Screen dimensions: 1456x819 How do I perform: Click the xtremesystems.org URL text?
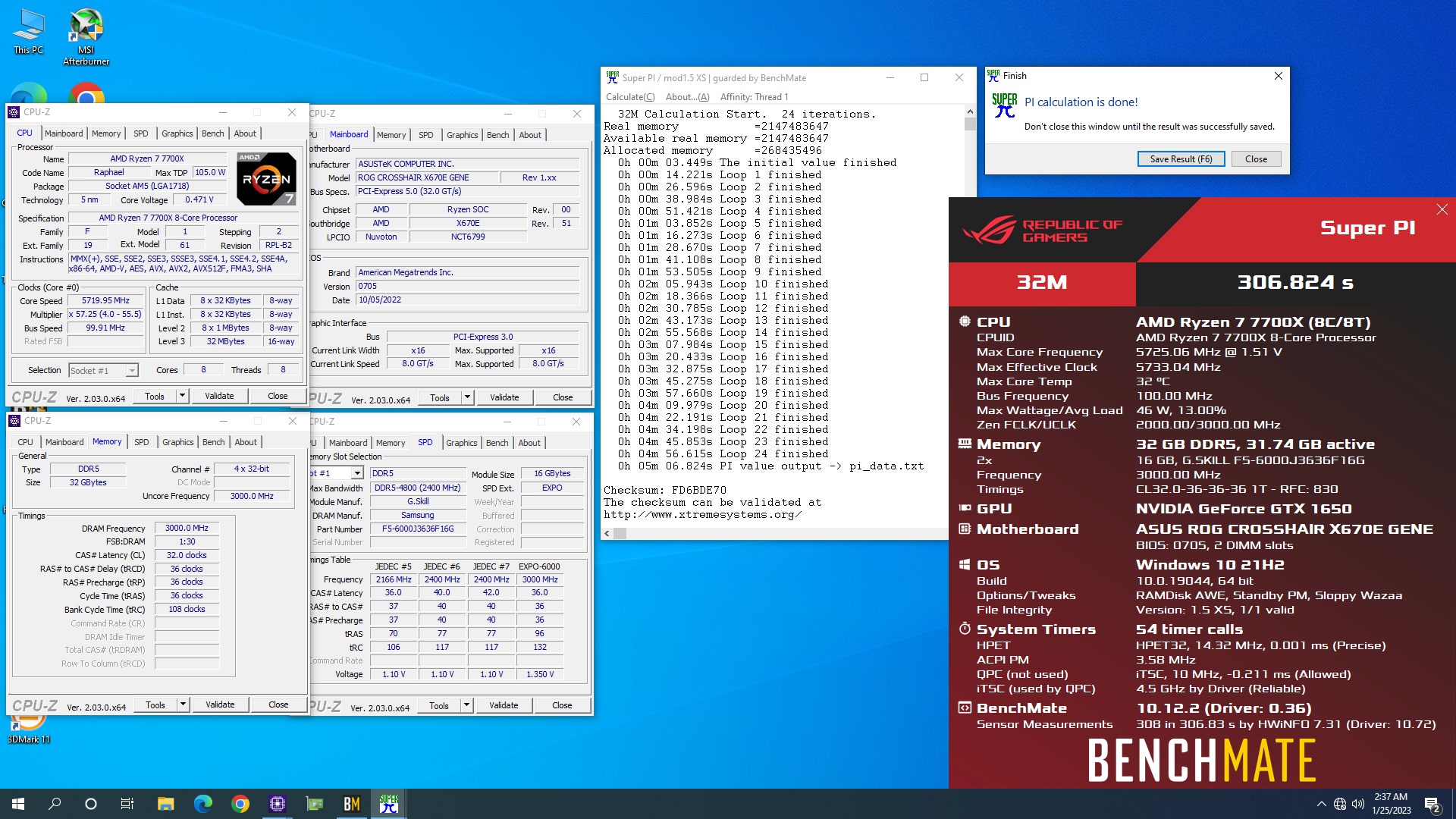click(702, 515)
